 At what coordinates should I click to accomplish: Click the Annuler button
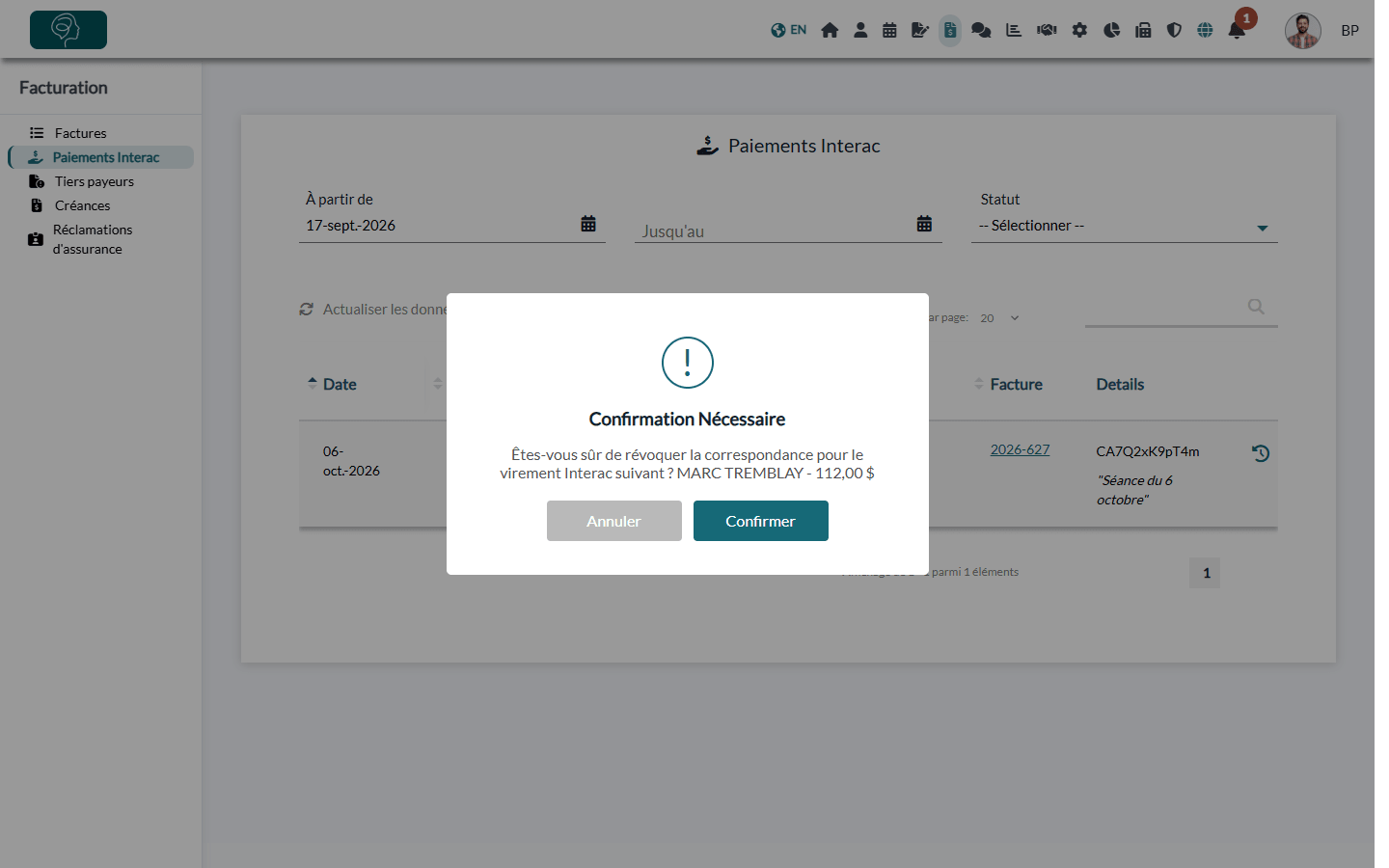pos(613,521)
